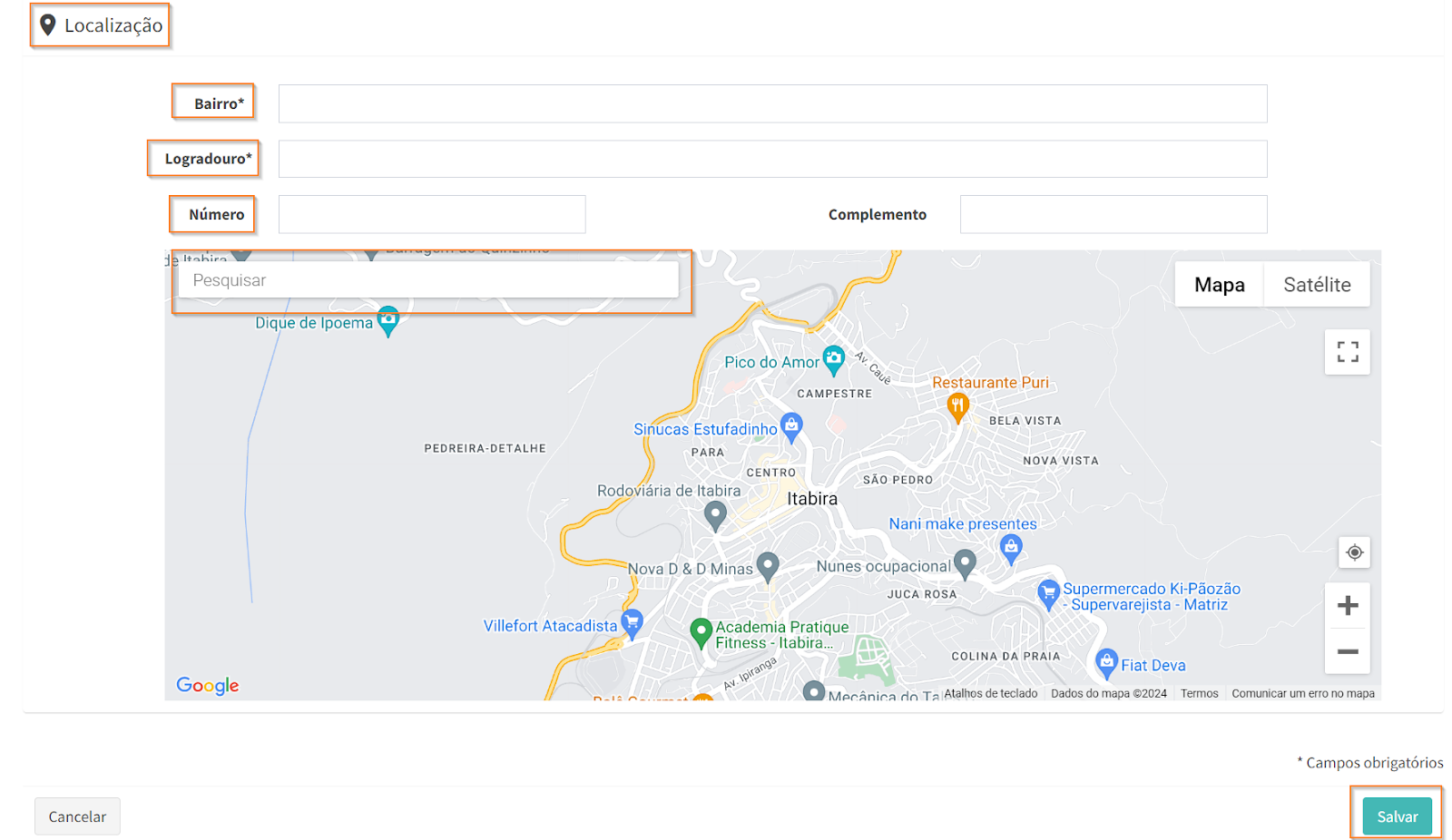Click the Complemento input field
This screenshot has height=840, width=1452.
point(1113,215)
